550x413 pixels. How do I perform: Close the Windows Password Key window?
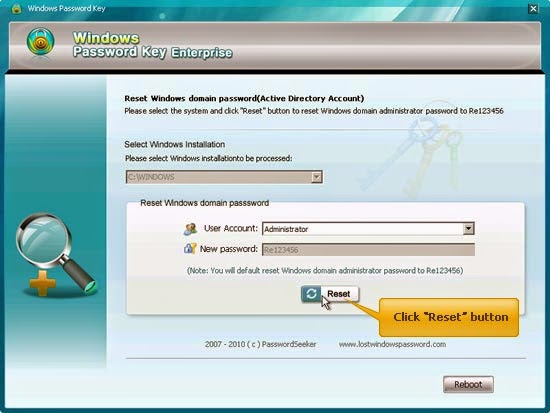(533, 8)
